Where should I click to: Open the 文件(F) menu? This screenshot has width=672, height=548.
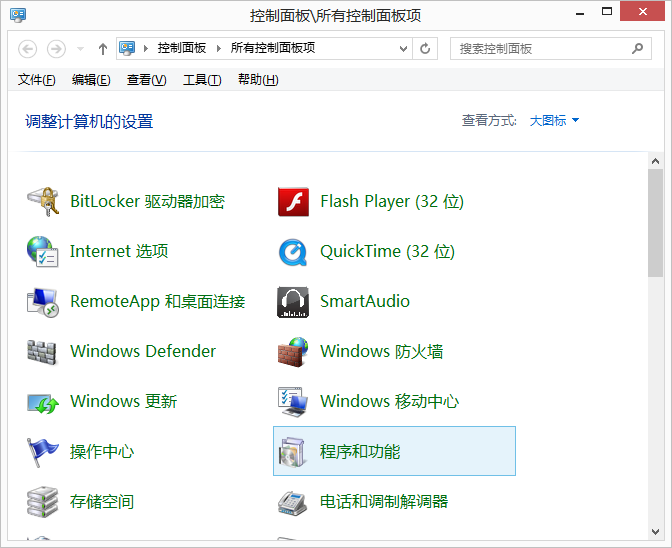(x=37, y=80)
